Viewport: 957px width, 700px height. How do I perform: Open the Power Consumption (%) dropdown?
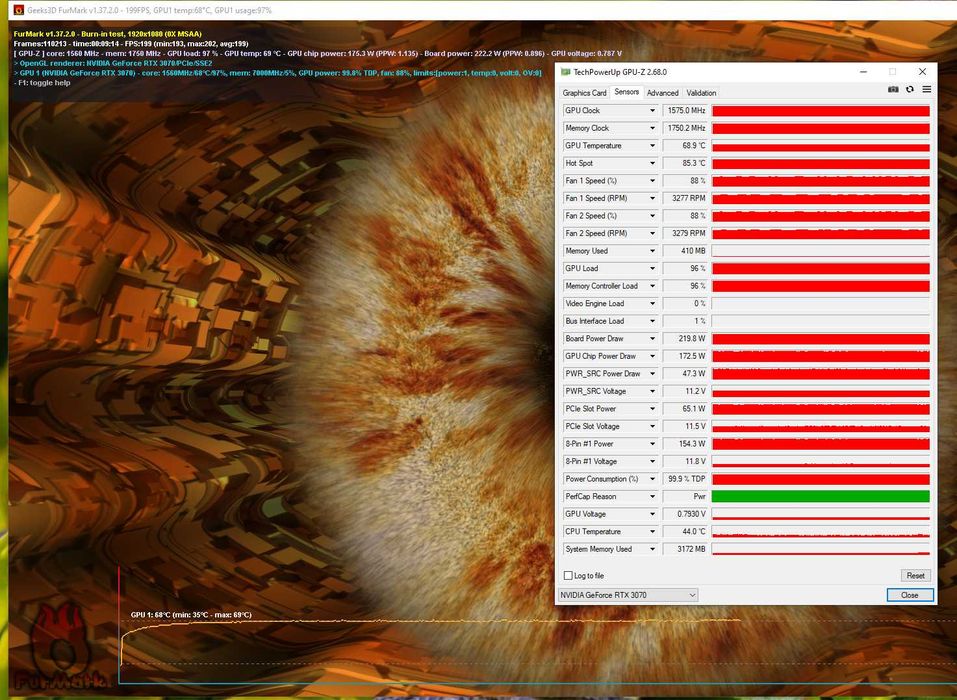(652, 479)
